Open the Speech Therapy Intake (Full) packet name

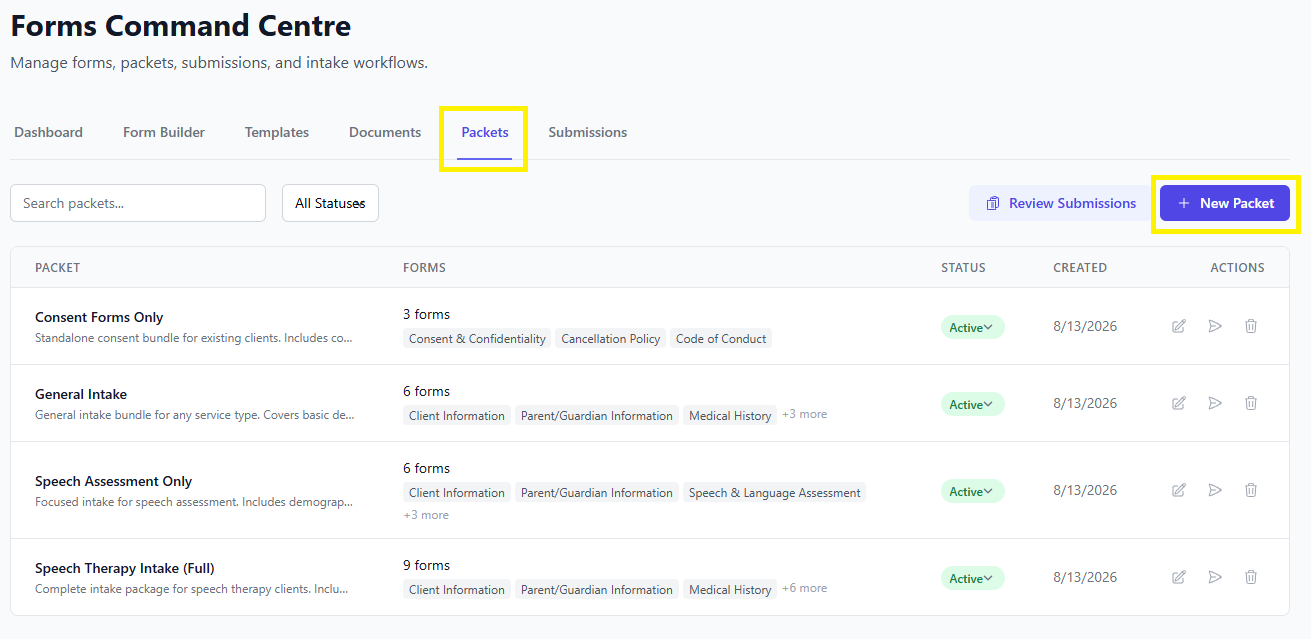[x=125, y=568]
